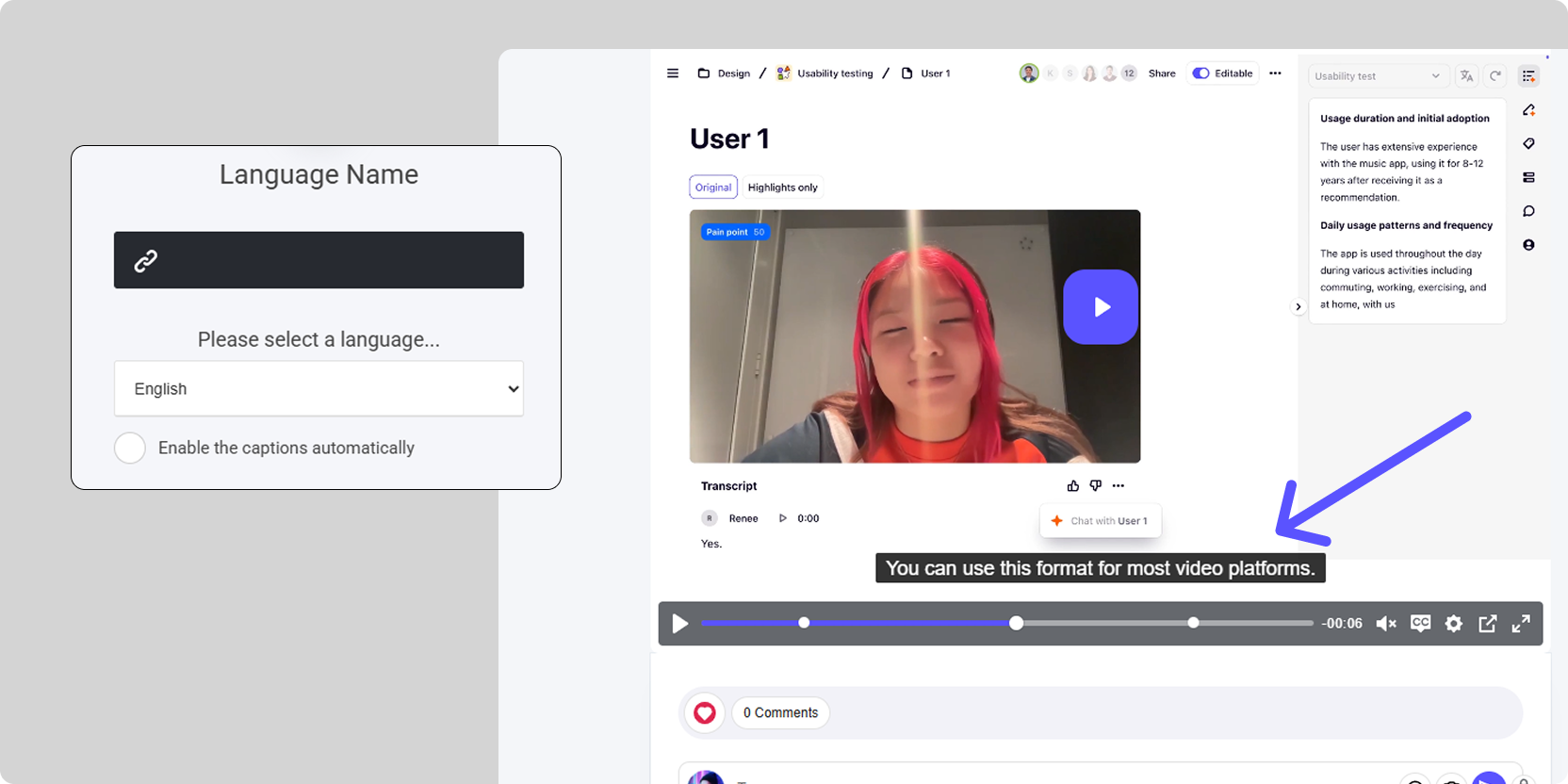Click the thumbs up icon beside Transcript
Screen dimensions: 1568x784
1072,486
